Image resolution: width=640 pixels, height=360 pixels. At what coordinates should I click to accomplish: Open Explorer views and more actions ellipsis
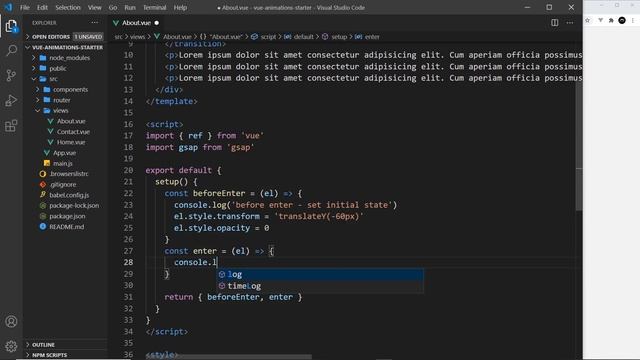click(x=95, y=23)
